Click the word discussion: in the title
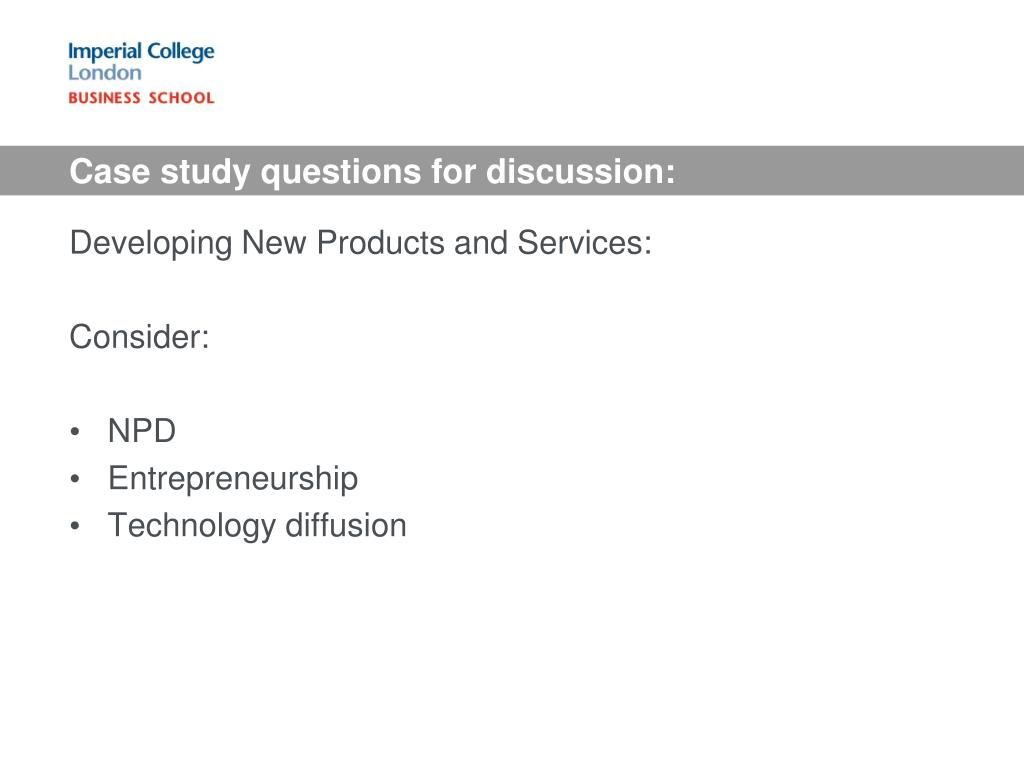Viewport: 1024px width, 768px height. [581, 171]
